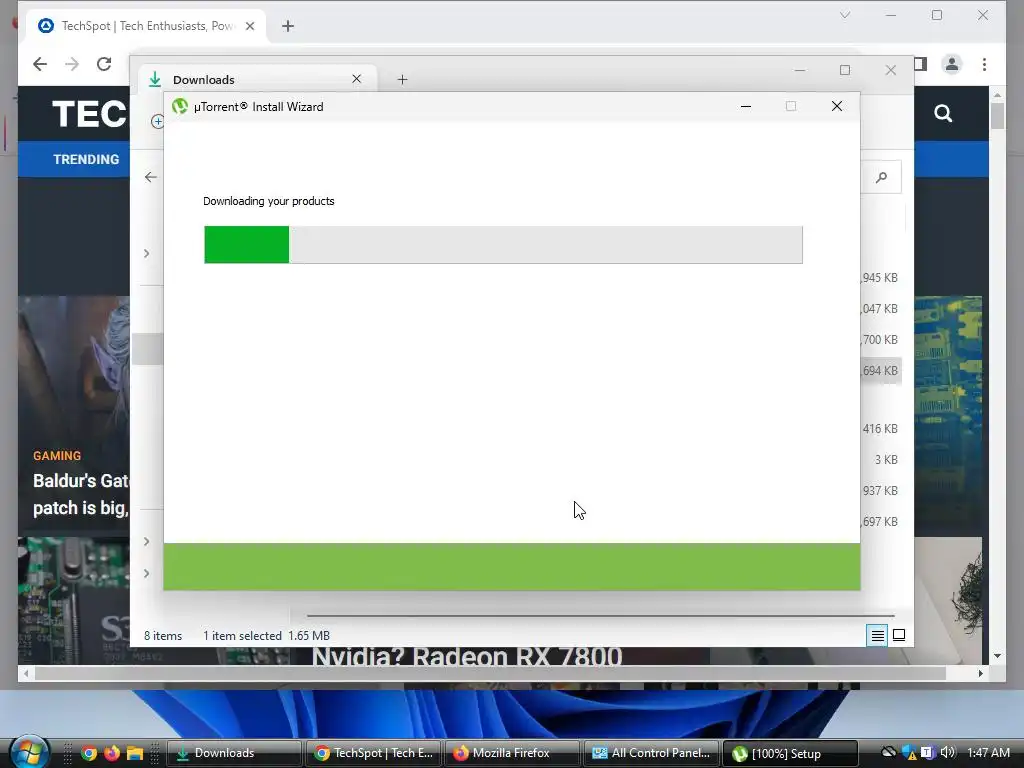Click the Chrome back arrow
Image resolution: width=1024 pixels, height=768 pixels.
pos(40,64)
